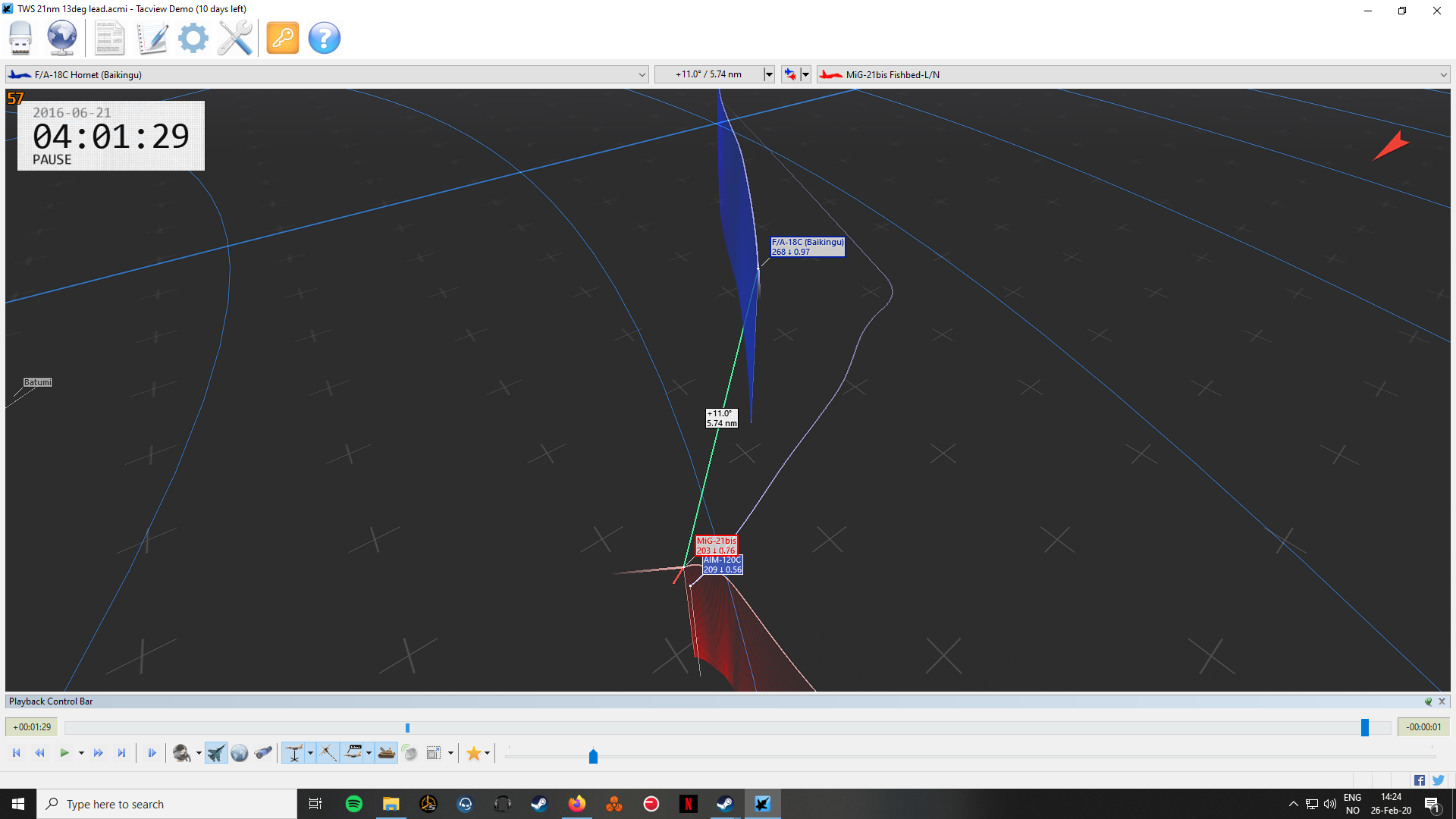Toggle the aircraft label display button

click(x=353, y=753)
